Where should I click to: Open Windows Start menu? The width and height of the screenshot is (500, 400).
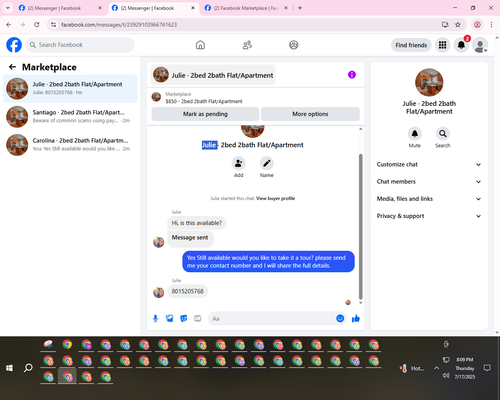[x=9, y=368]
